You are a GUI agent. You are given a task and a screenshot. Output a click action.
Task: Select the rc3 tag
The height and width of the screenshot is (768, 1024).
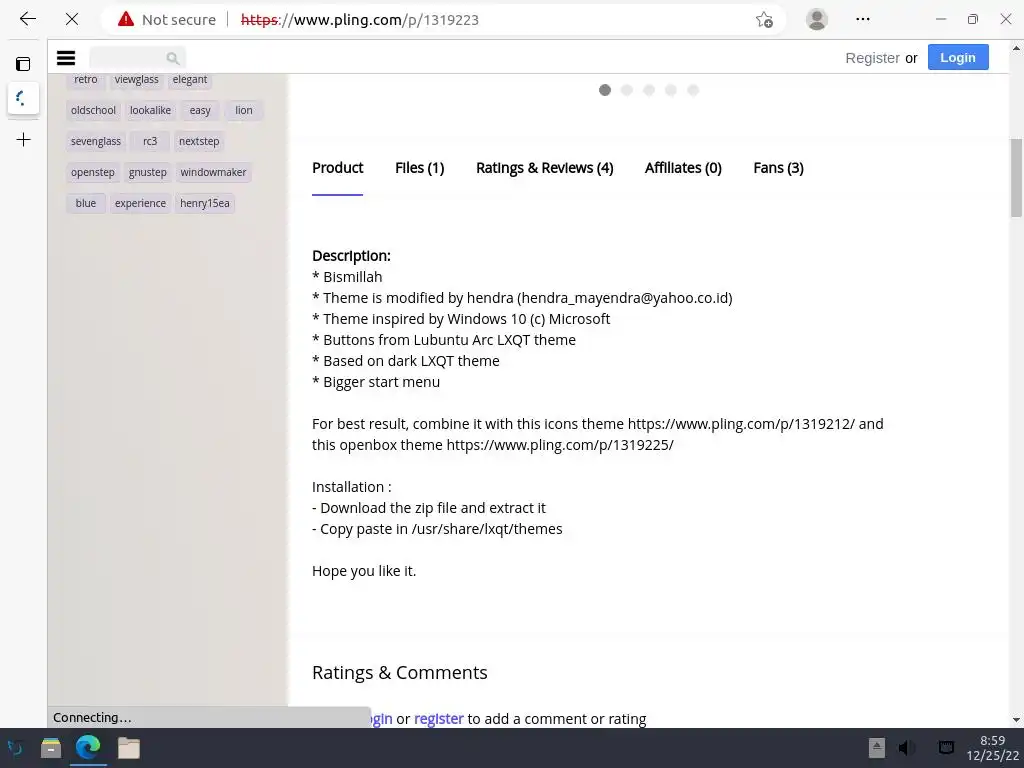150,141
